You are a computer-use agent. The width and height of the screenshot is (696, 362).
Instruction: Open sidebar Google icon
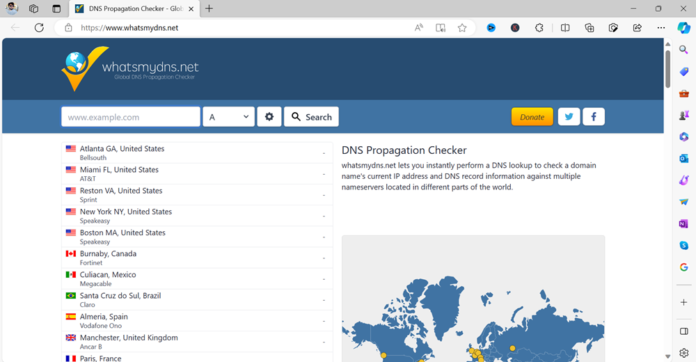(x=684, y=267)
